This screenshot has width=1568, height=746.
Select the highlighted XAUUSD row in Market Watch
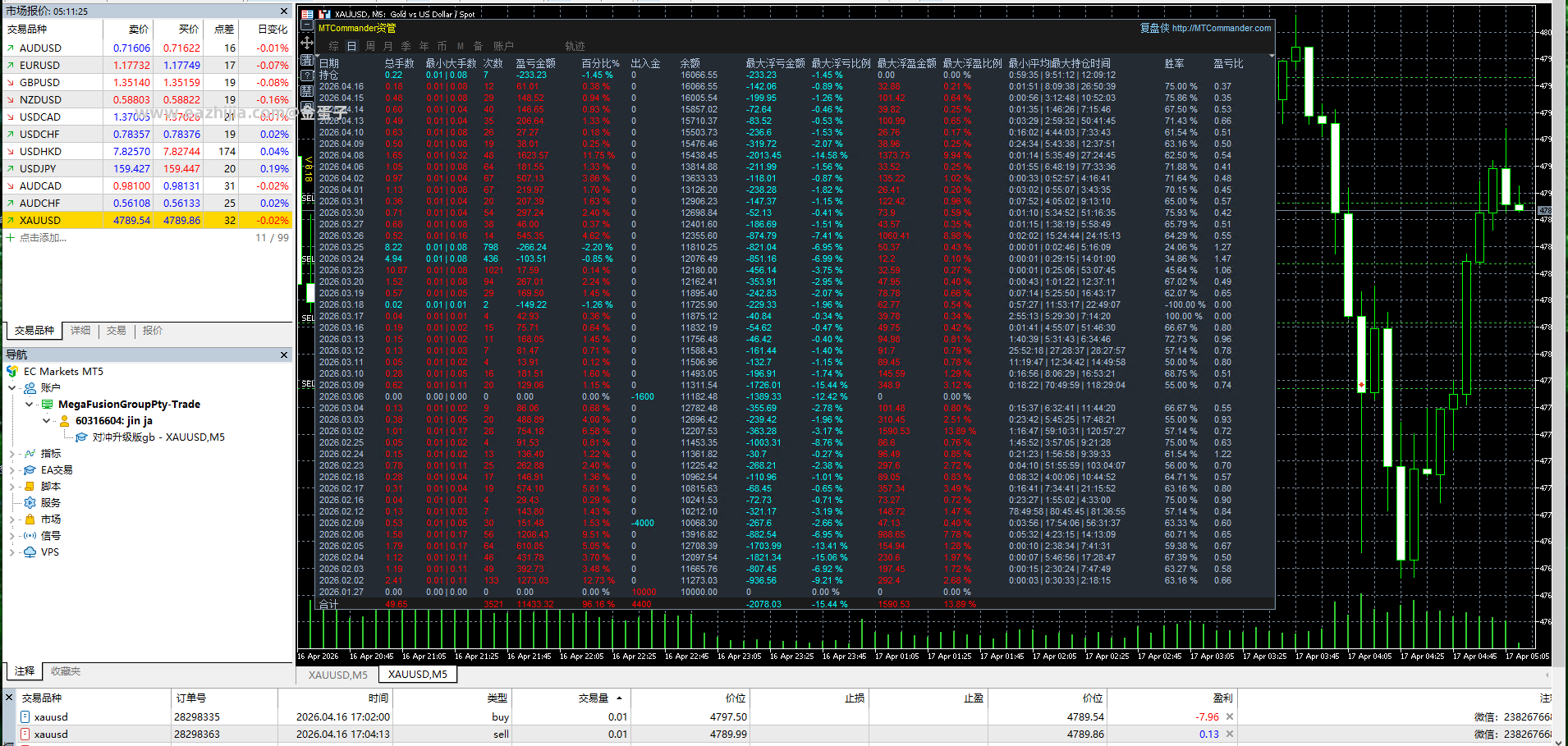pos(148,221)
